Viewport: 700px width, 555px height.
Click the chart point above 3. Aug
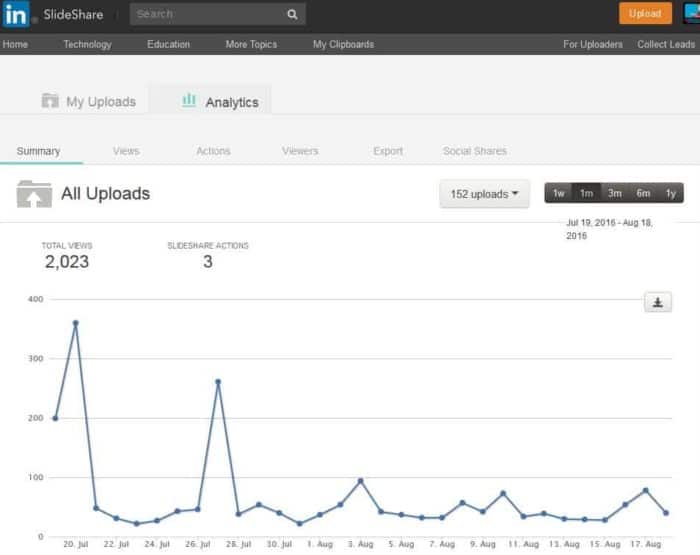click(360, 481)
